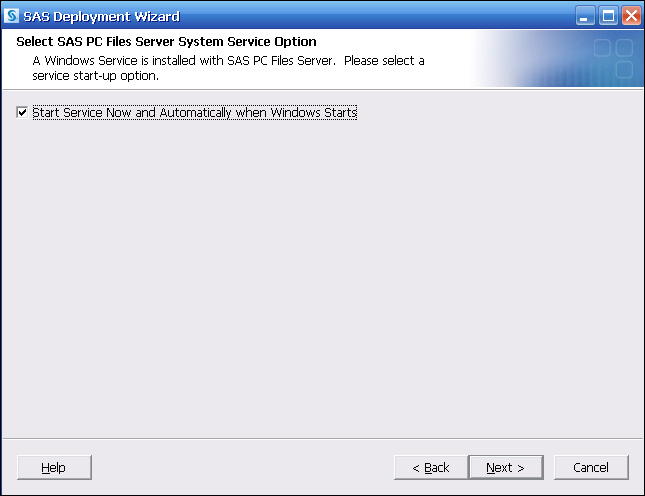Minimize the SAS Deployment Wizard window
Viewport: 645px width, 496px height.
586,16
